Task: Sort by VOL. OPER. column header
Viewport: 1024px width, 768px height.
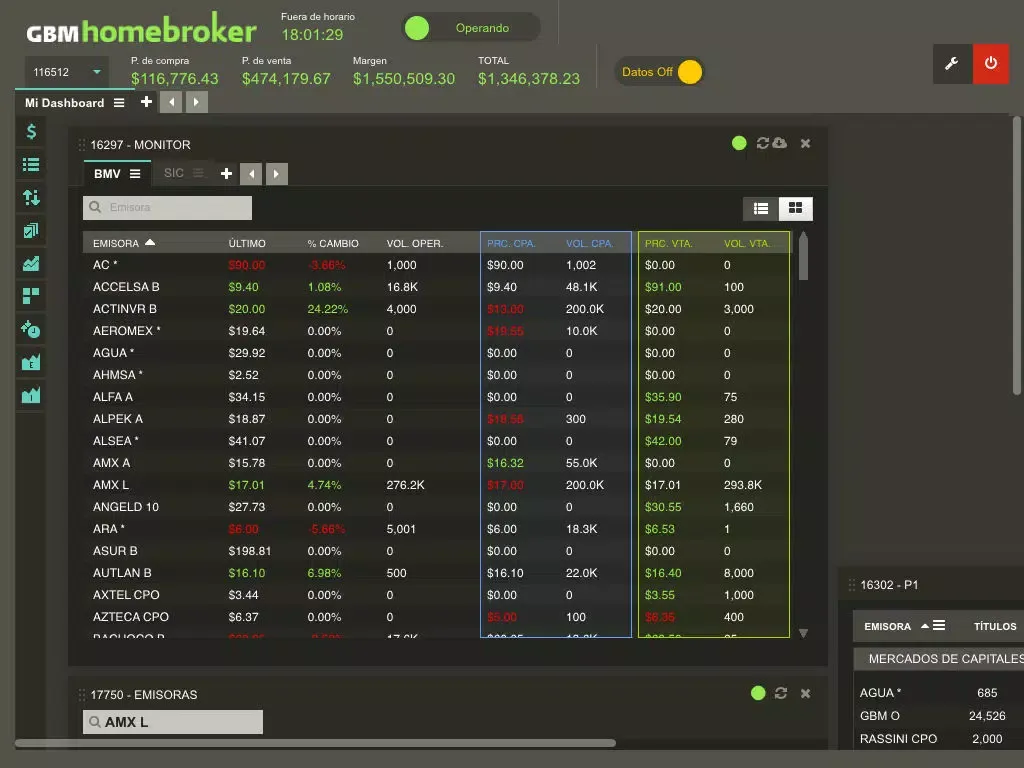Action: 415,244
